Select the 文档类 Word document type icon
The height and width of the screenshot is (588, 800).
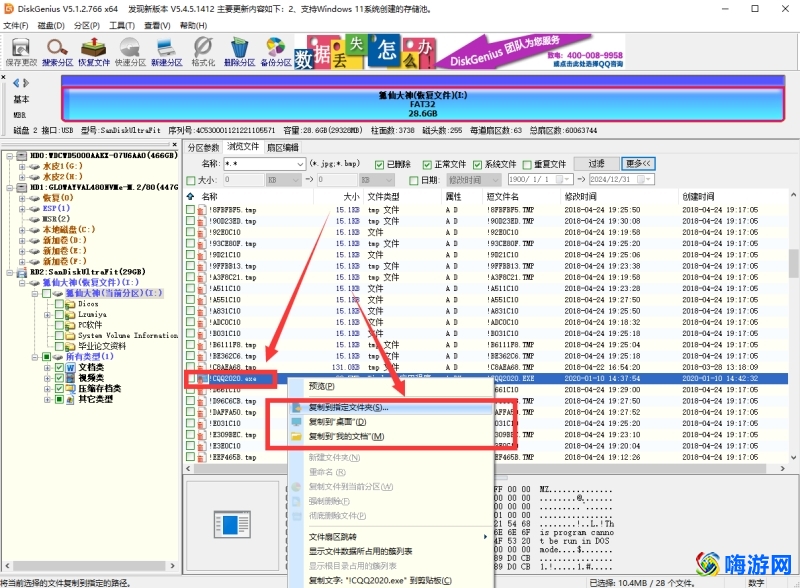(x=70, y=368)
